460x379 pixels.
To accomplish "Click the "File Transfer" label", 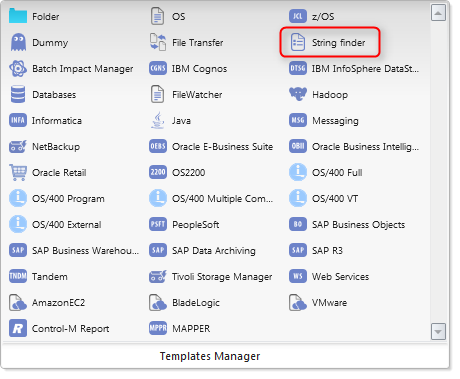I will [198, 43].
